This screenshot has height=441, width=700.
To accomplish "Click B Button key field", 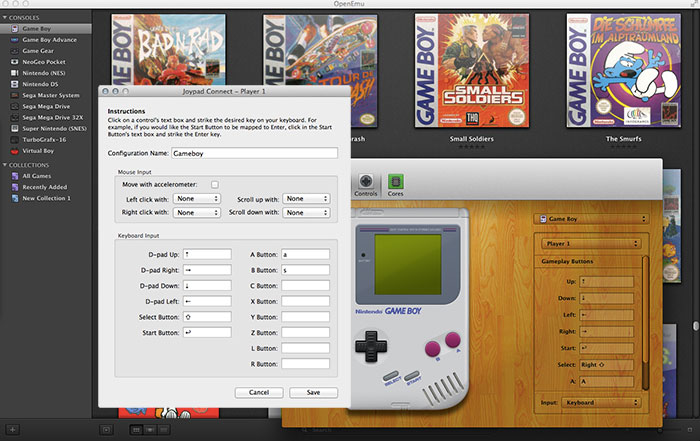I will 306,270.
